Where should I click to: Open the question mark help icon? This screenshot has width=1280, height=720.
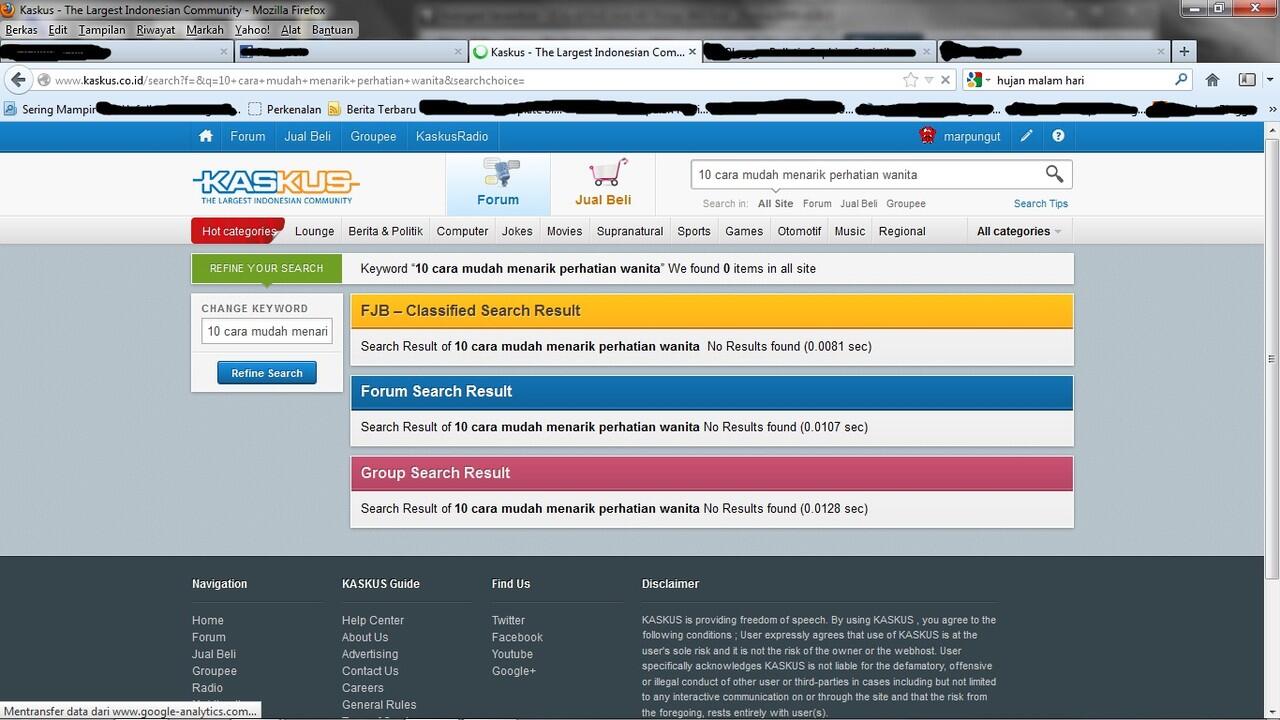point(1058,136)
